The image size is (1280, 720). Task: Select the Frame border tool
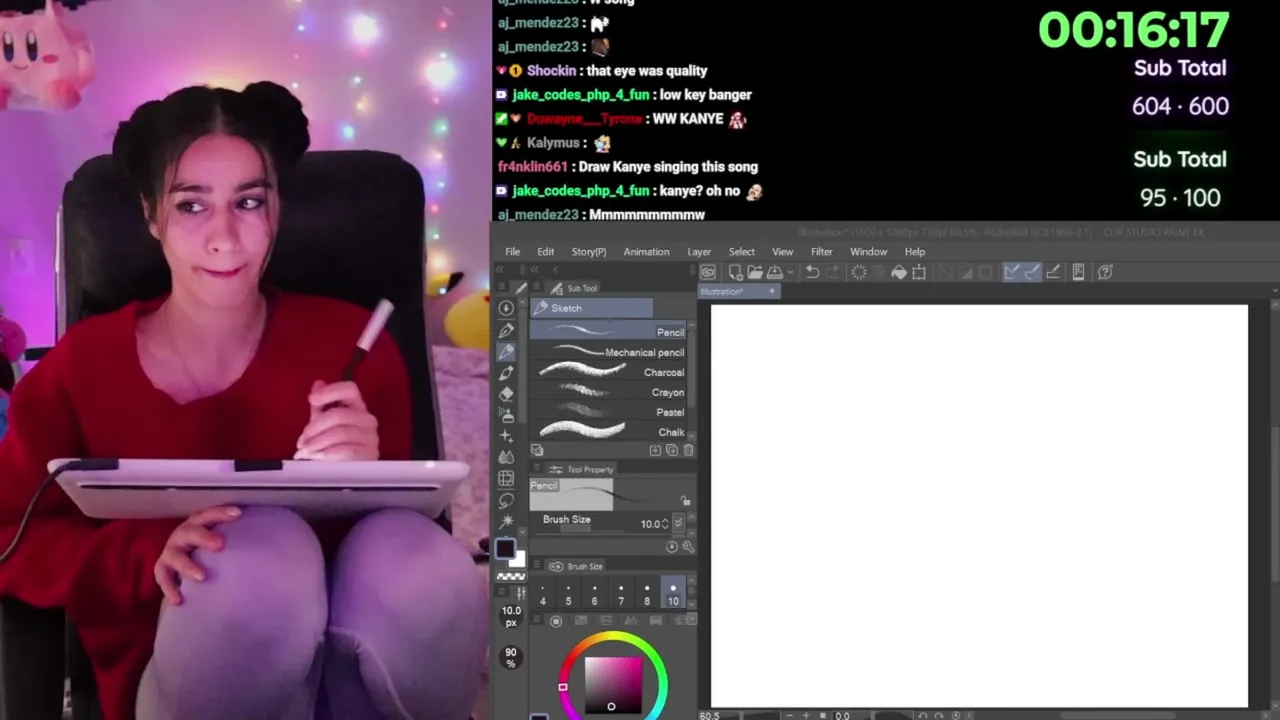click(x=506, y=479)
